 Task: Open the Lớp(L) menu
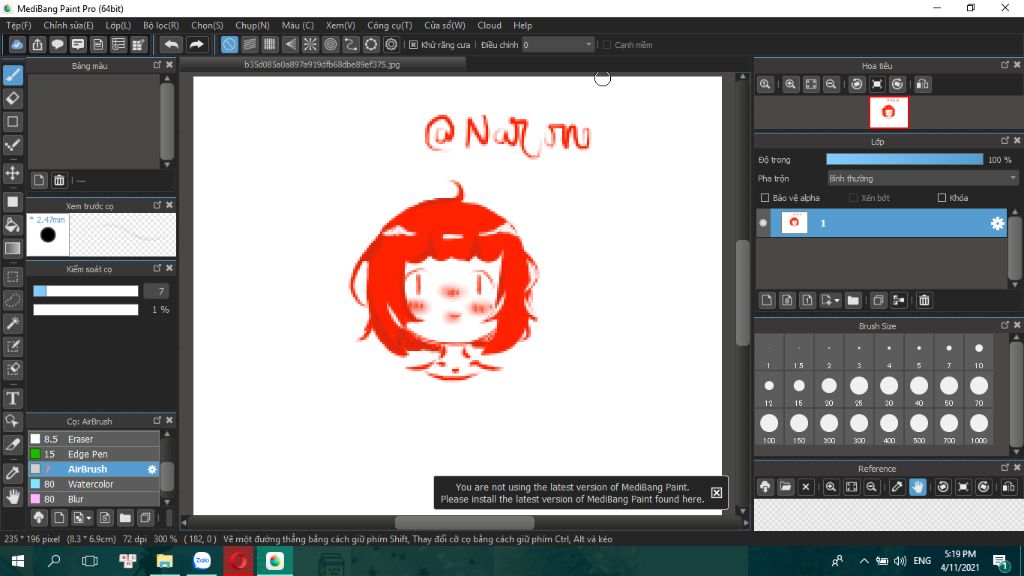118,25
